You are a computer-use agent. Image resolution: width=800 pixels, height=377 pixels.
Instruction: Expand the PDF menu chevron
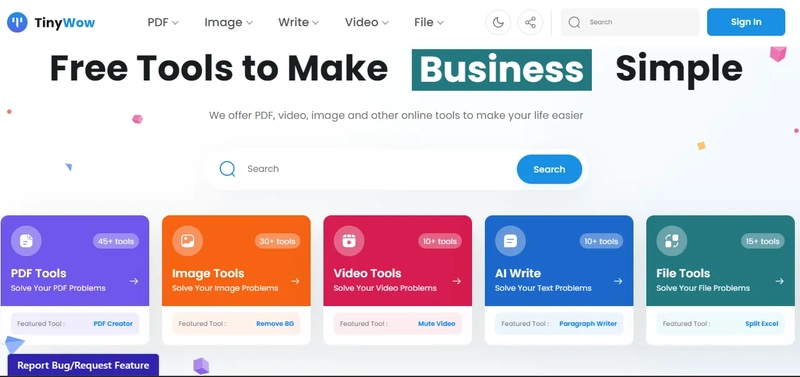[175, 23]
